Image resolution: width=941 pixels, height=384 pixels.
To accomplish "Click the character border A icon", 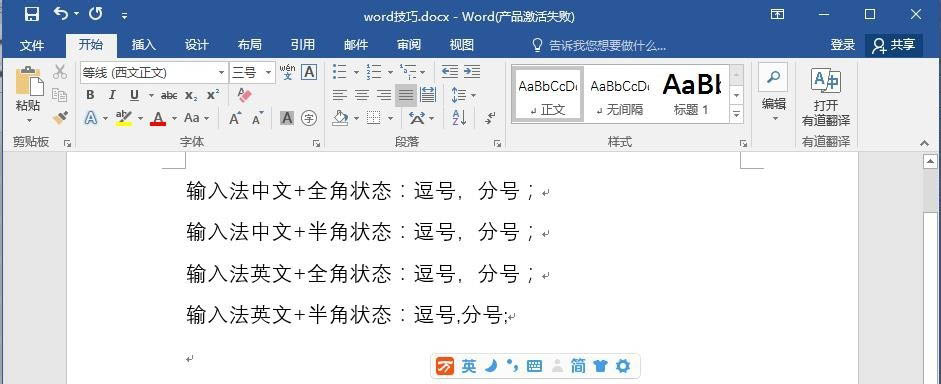I will click(309, 73).
